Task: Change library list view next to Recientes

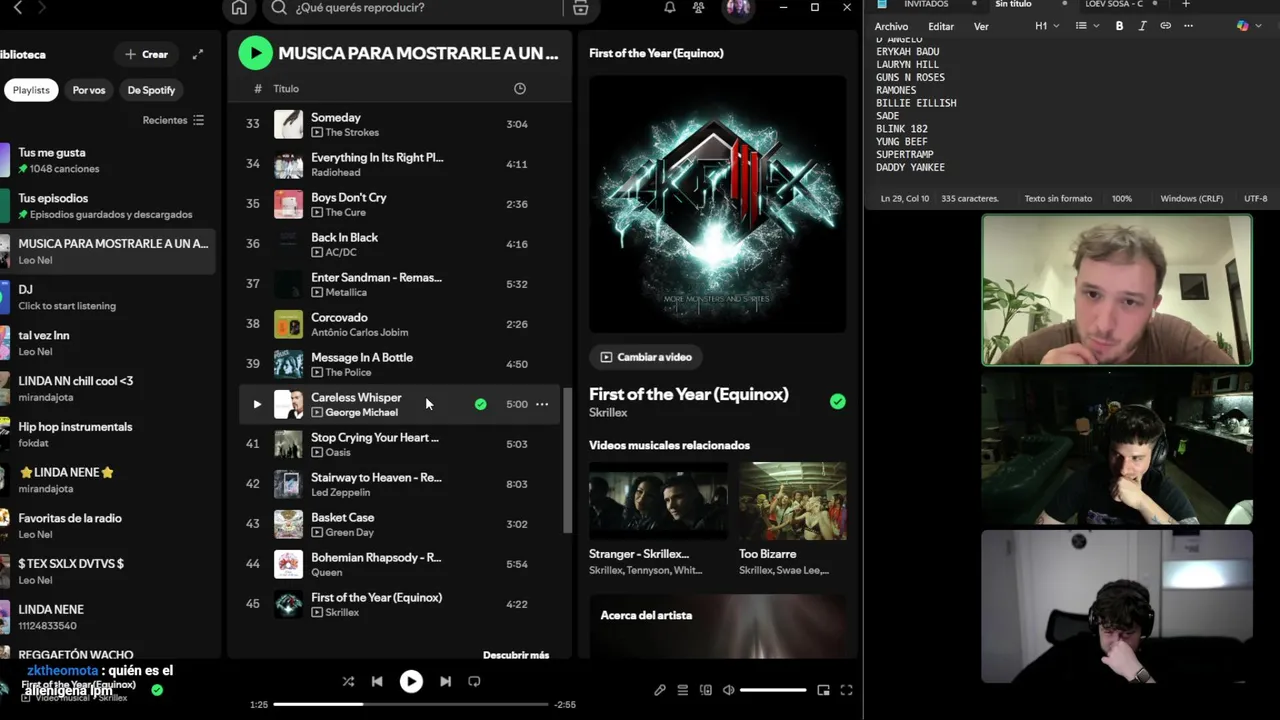Action: tap(198, 120)
